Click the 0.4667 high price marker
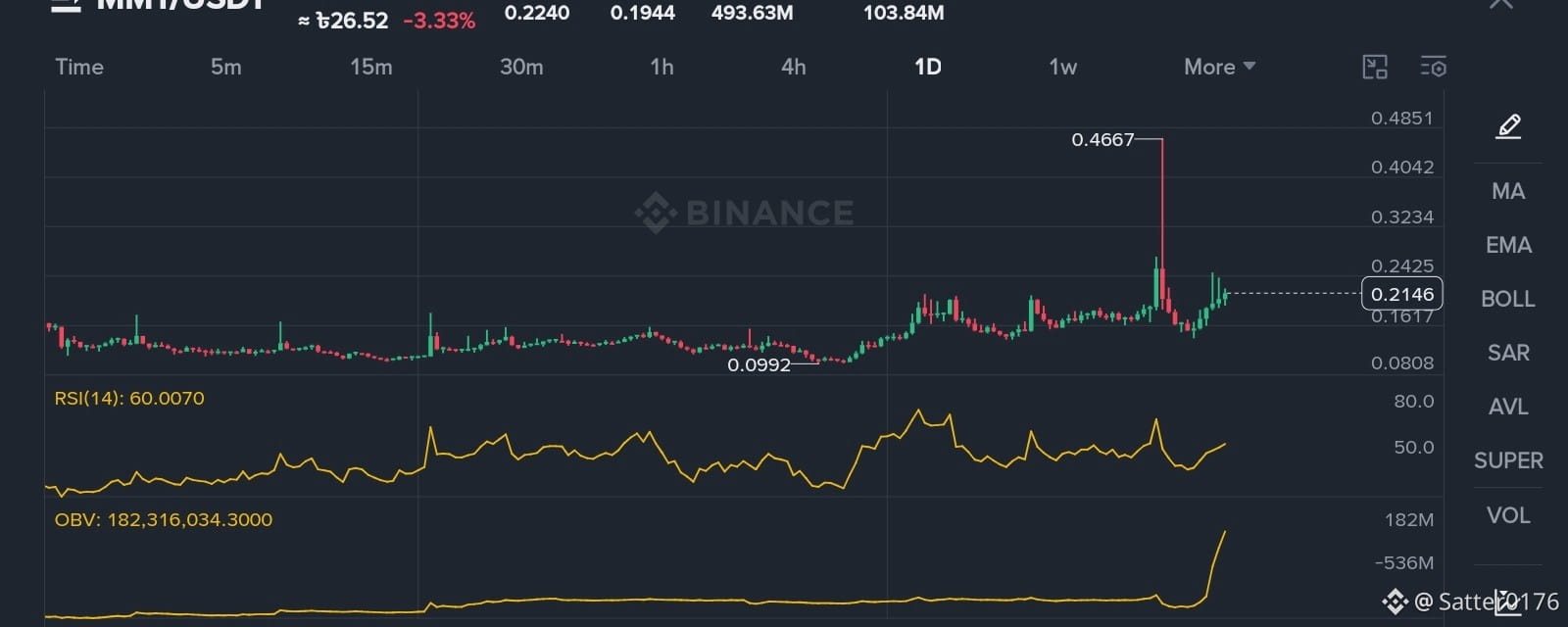The image size is (1568, 627). click(1102, 139)
